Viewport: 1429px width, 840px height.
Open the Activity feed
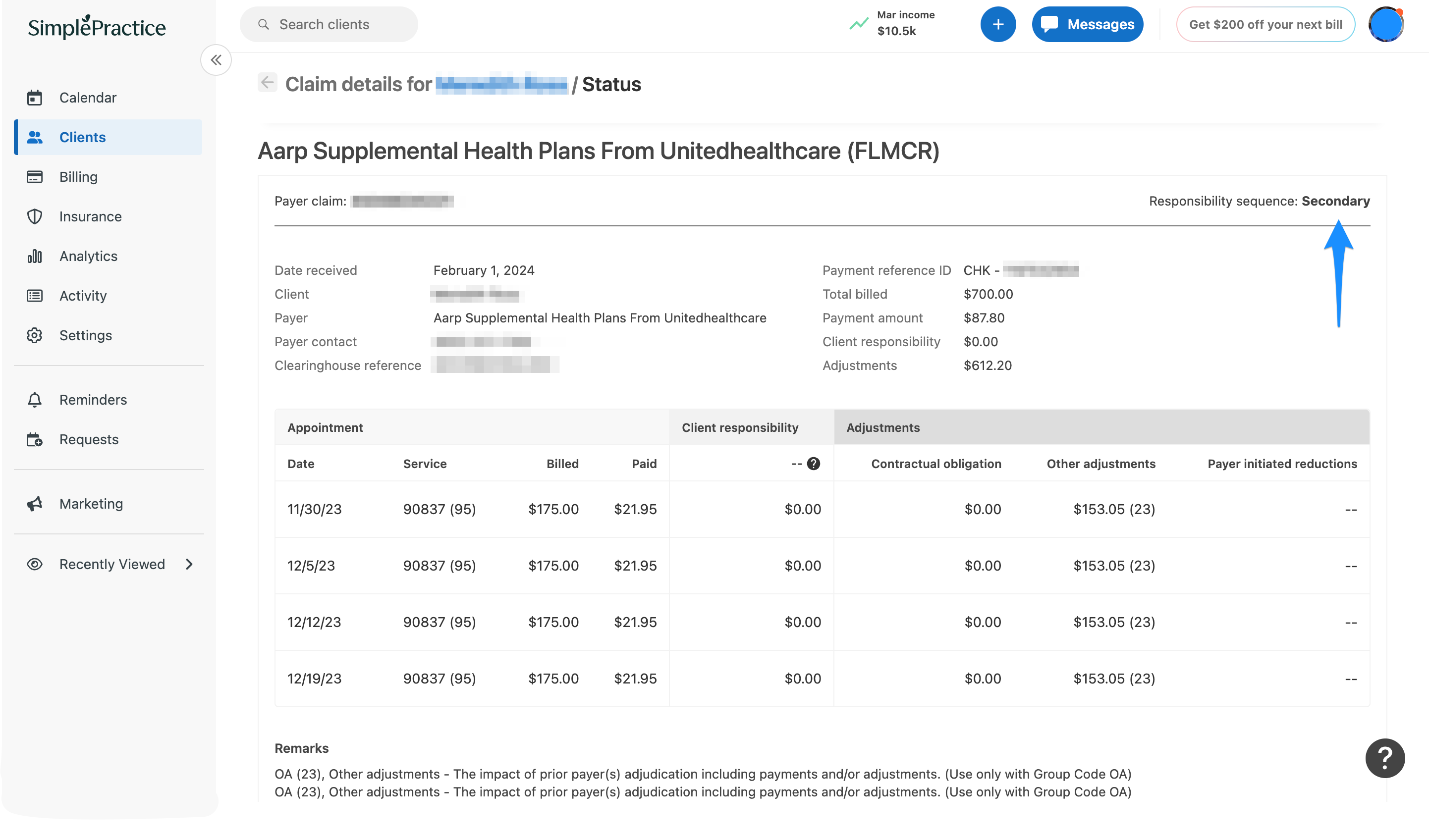pyautogui.click(x=83, y=295)
